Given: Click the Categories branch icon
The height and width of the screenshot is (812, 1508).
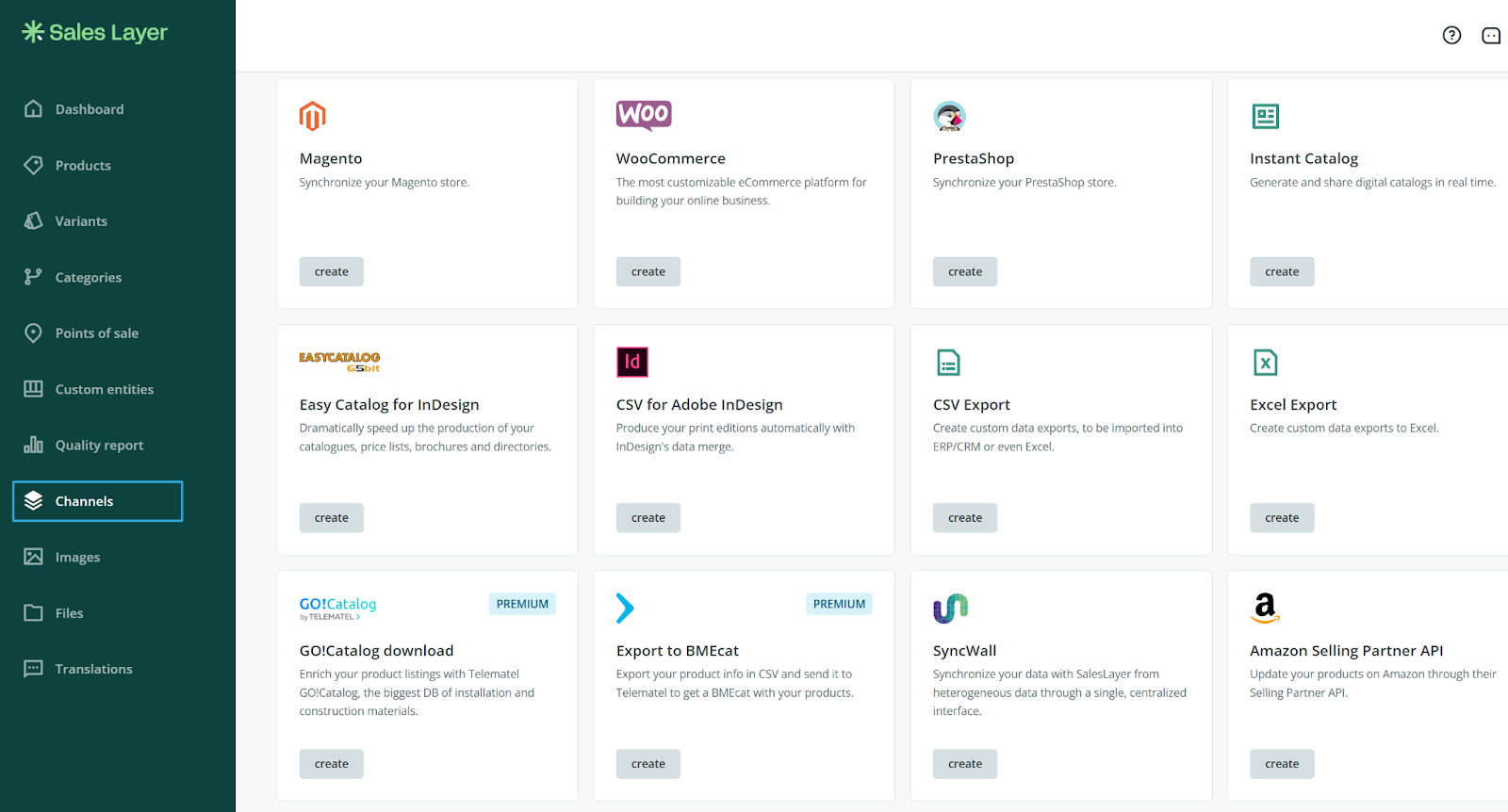Looking at the screenshot, I should [x=33, y=277].
